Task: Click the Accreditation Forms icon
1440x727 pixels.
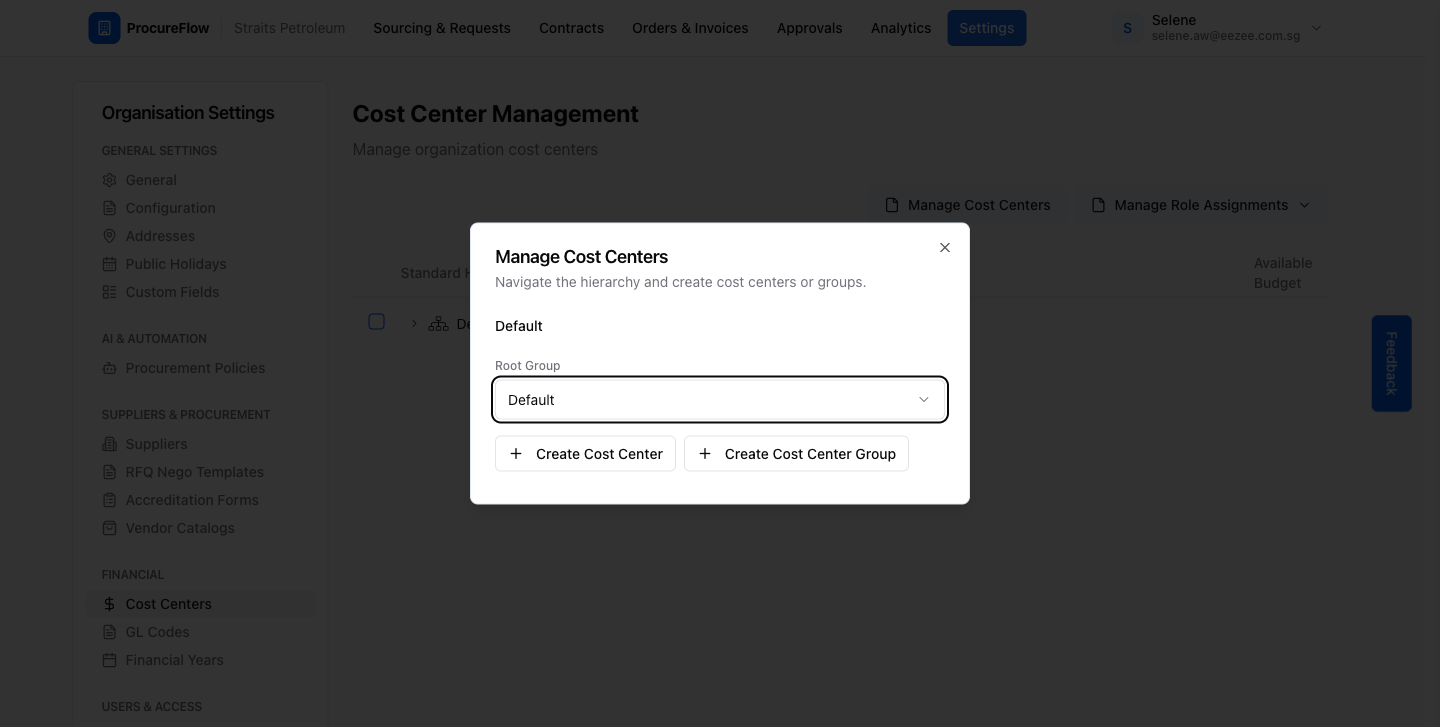Action: point(110,500)
